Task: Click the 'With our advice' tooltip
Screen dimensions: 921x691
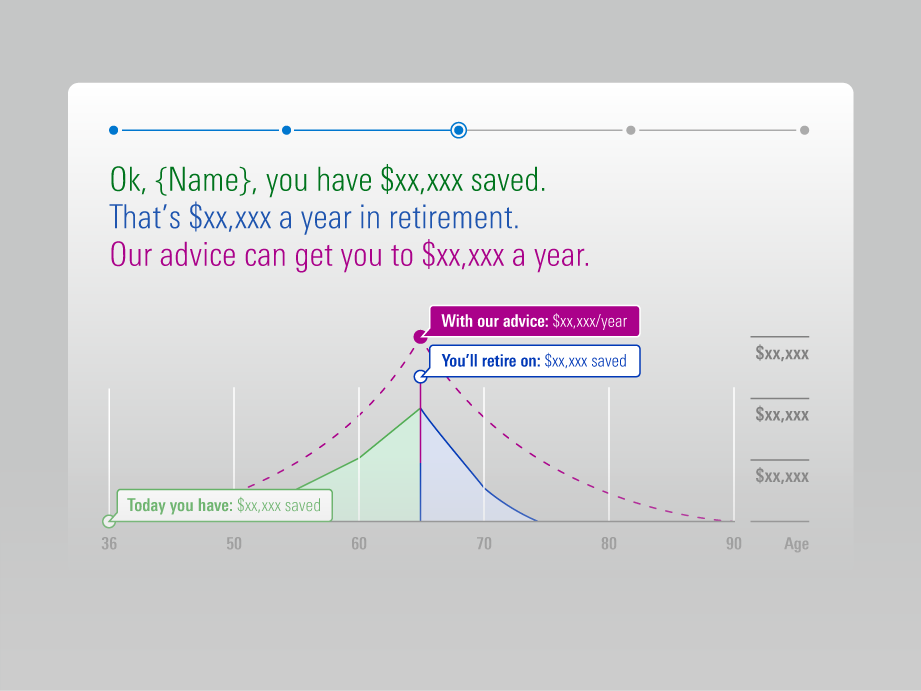Action: (x=535, y=322)
